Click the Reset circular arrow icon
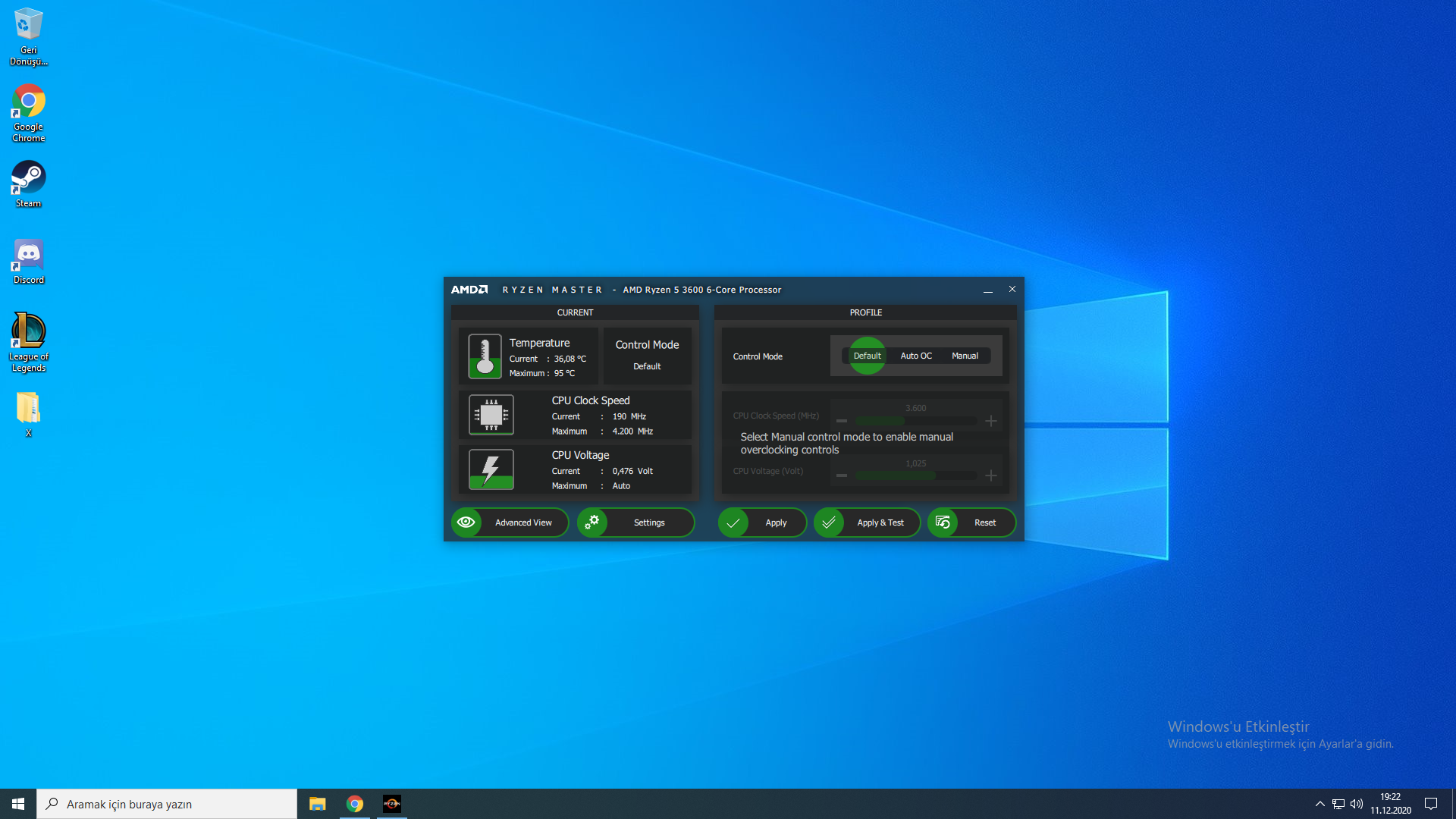Screen dimensions: 1456x819 [943, 522]
